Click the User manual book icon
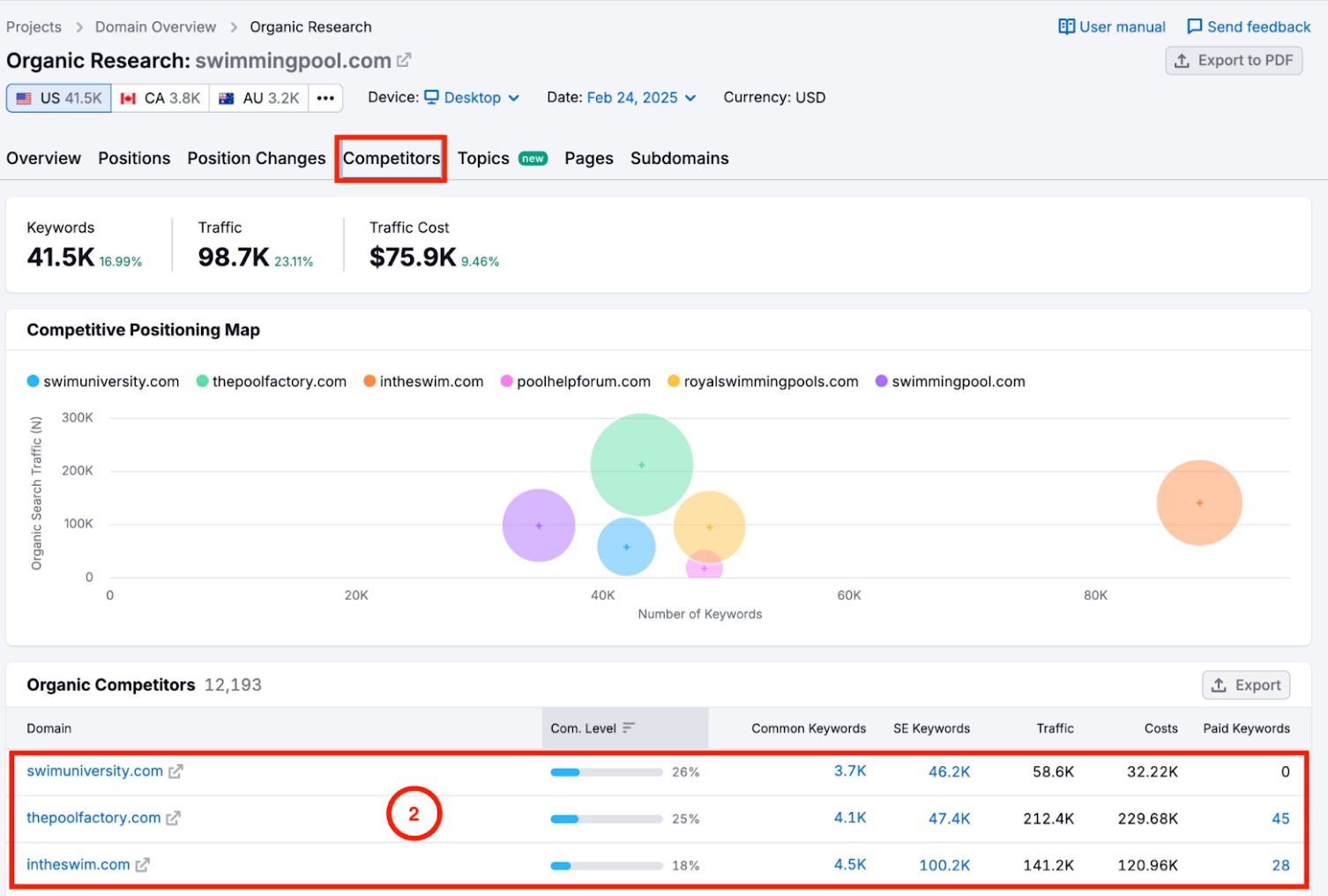1328x896 pixels. [x=1066, y=26]
